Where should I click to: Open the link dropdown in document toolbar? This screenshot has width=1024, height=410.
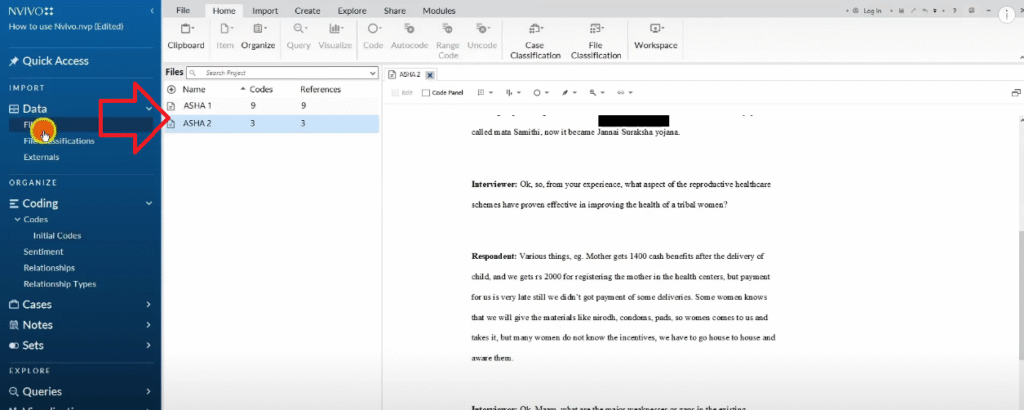624,93
